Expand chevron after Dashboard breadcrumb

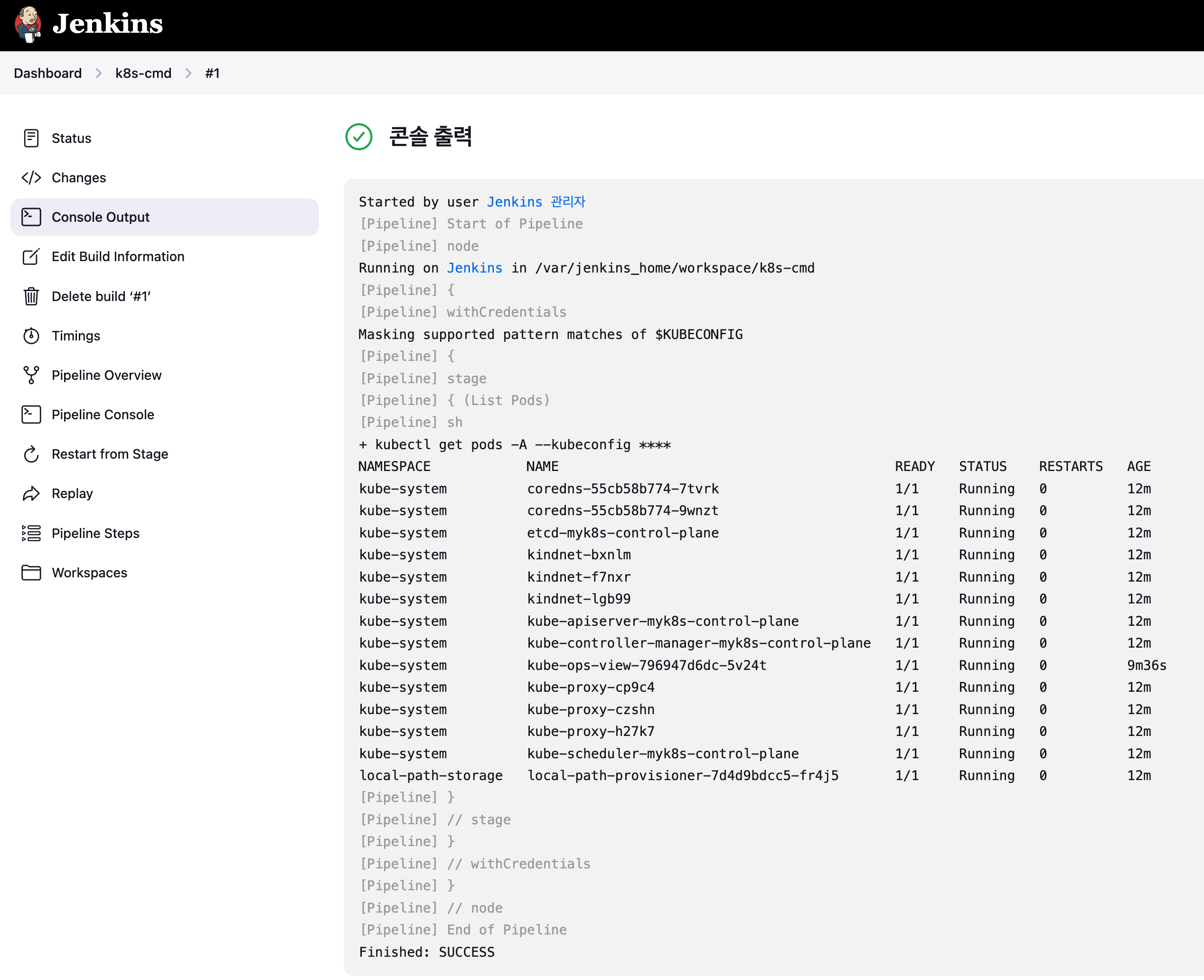[x=99, y=74]
